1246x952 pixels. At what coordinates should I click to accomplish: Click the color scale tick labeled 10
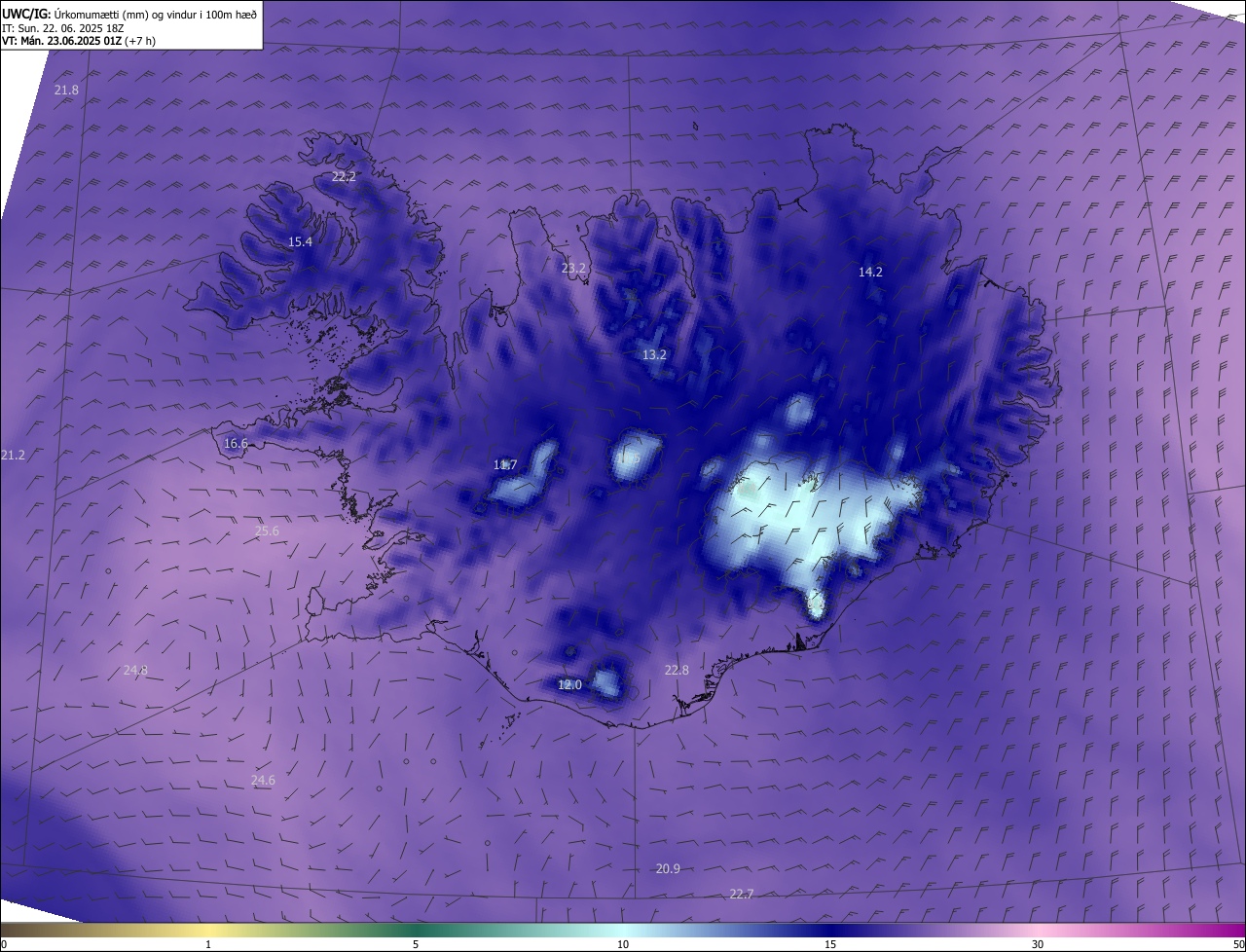point(623,944)
